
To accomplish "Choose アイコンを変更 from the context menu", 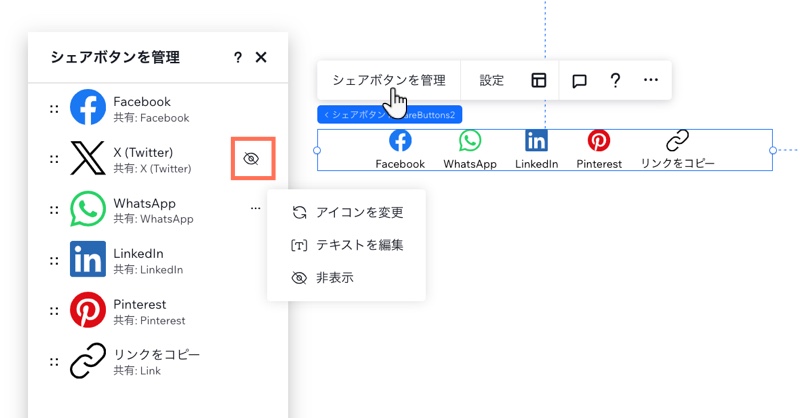I will point(347,212).
